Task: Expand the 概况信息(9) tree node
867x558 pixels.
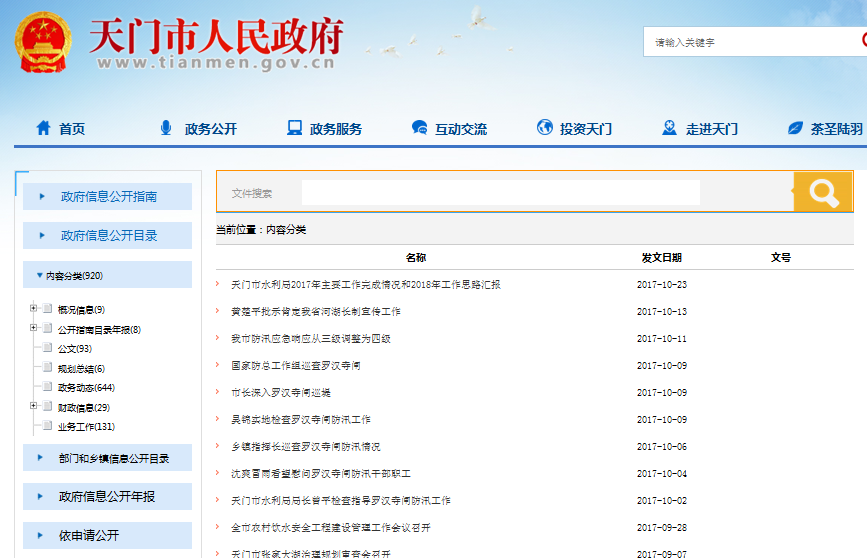Action: (34, 309)
